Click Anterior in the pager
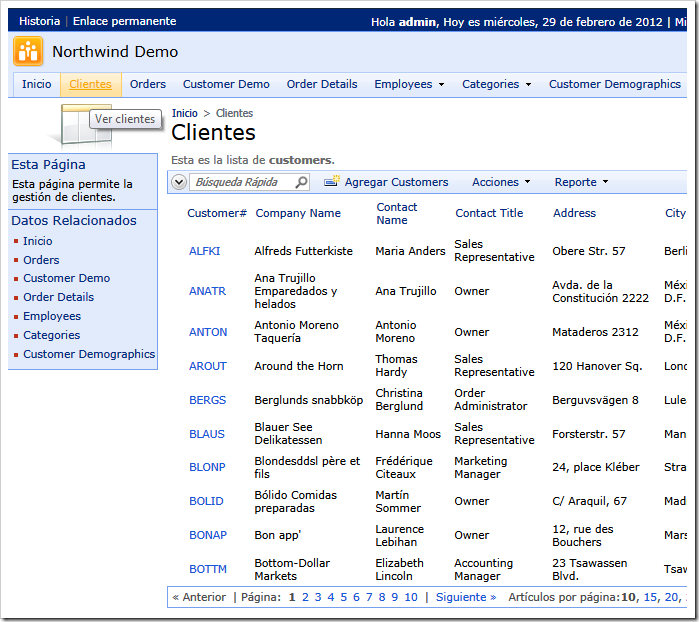The image size is (699, 622). pyautogui.click(x=199, y=597)
